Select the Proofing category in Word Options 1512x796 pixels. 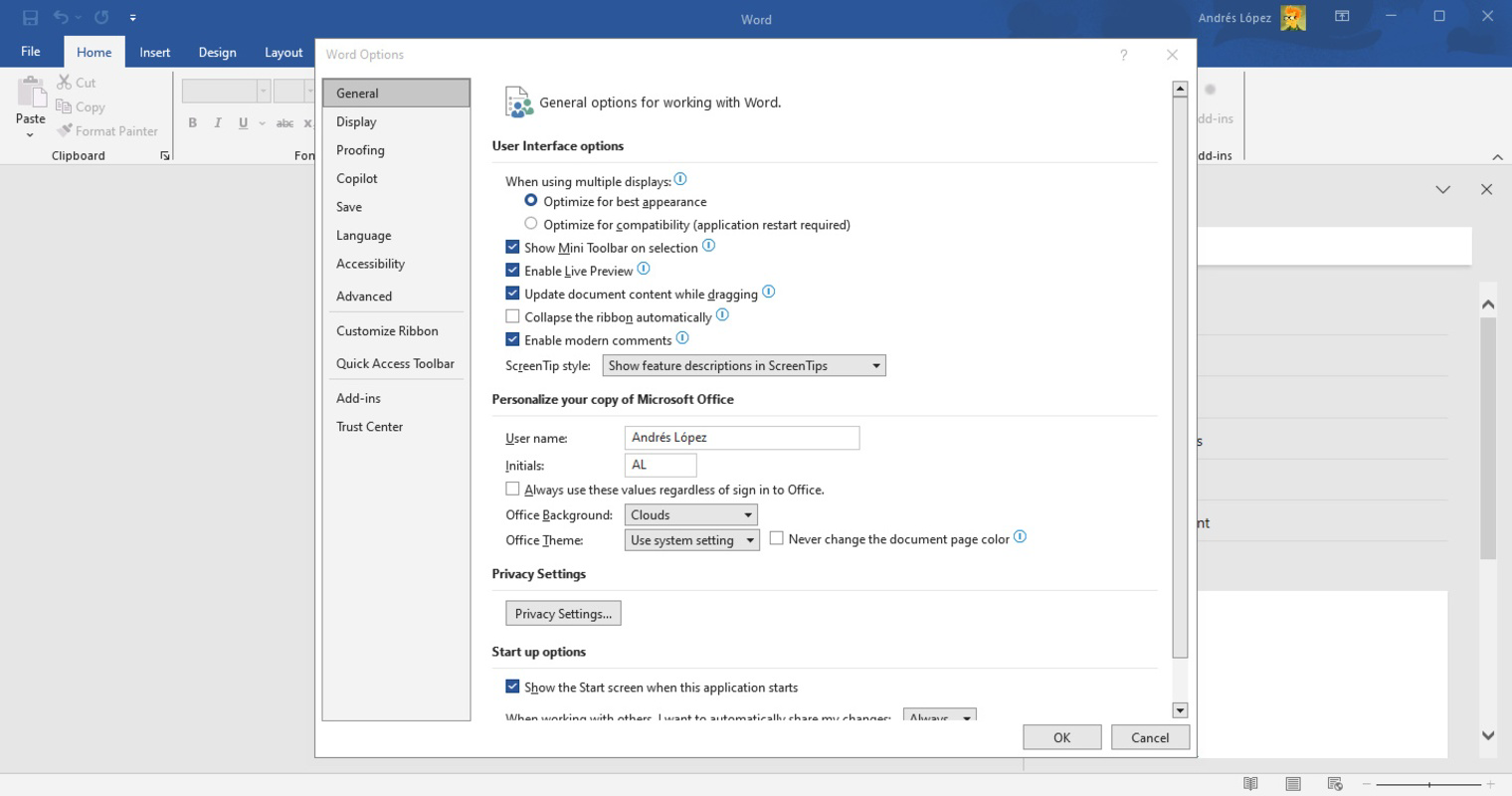(360, 149)
